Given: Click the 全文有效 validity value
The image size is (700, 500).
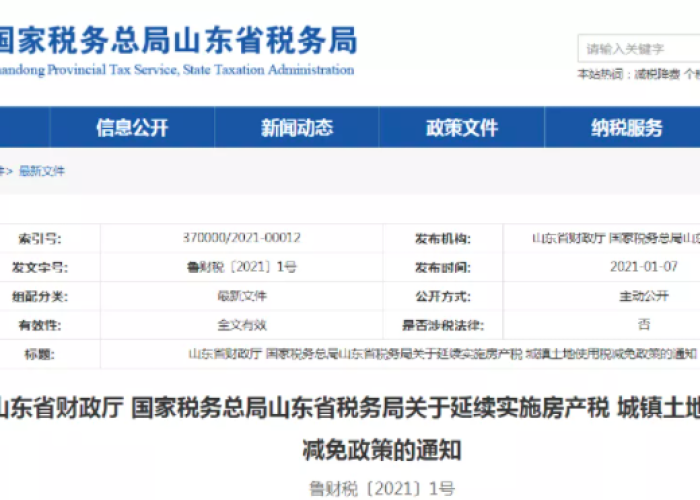Looking at the screenshot, I should click(x=242, y=325).
